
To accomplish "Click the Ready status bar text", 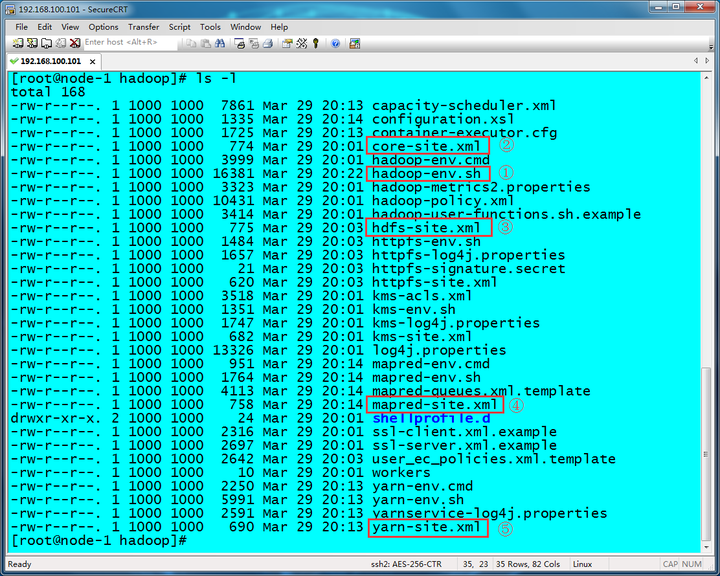I will pos(19,564).
